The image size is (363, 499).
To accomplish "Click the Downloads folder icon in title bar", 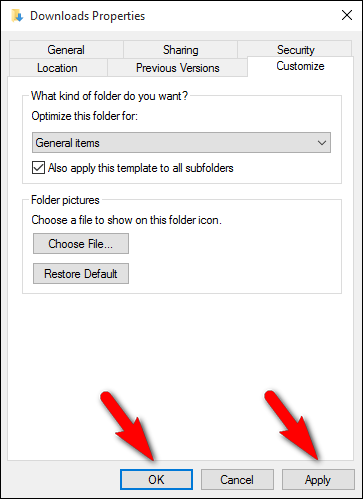I will (x=17, y=16).
